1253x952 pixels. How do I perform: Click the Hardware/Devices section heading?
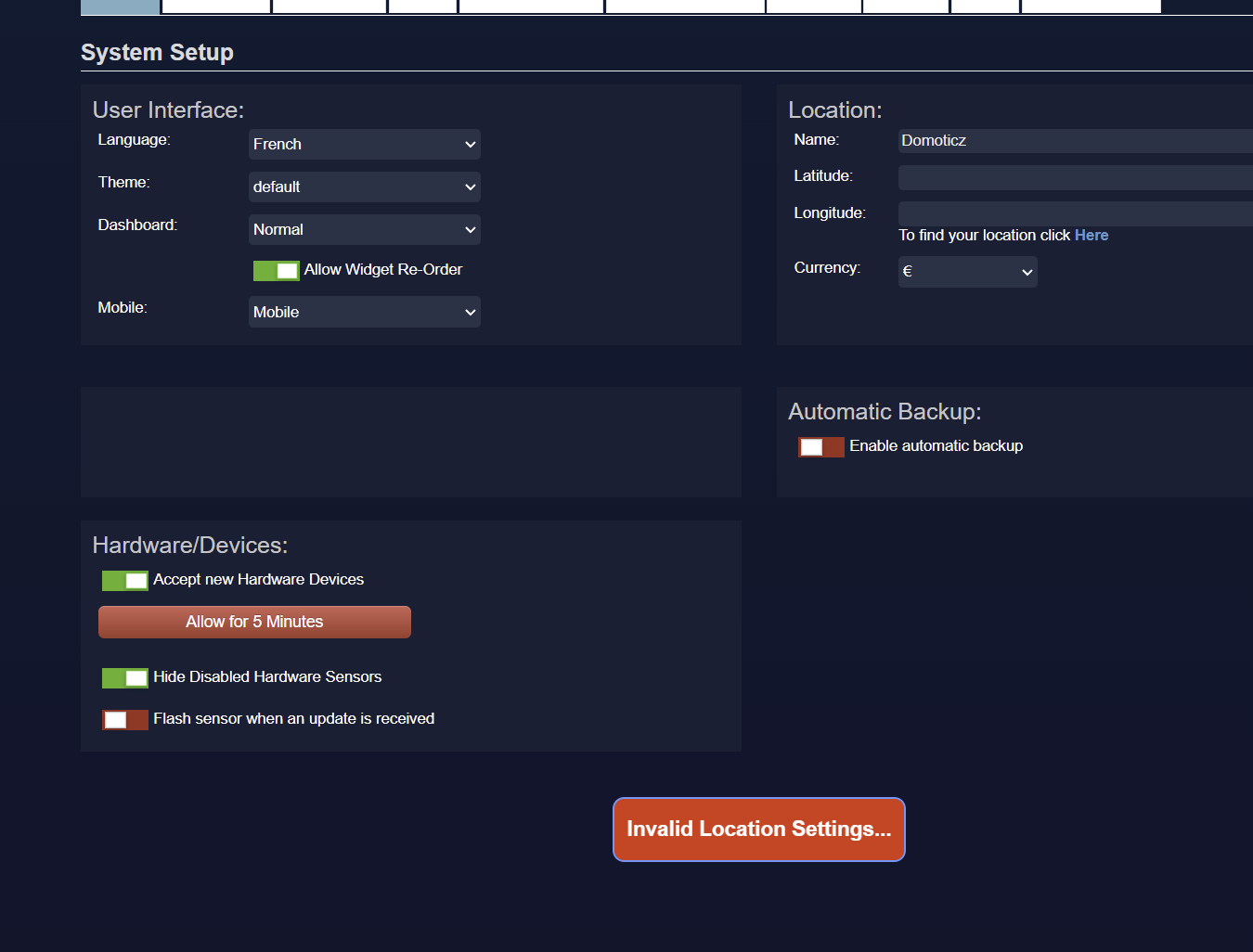190,546
